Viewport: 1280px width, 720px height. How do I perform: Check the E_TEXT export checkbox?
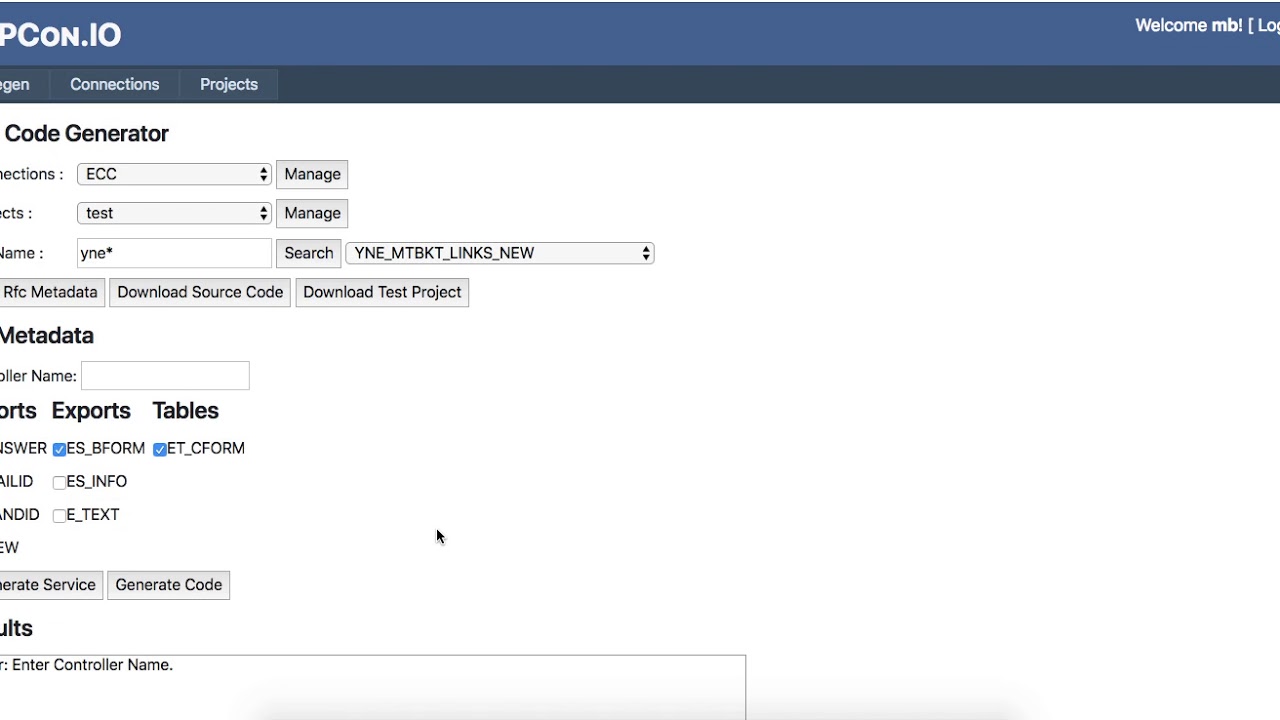59,516
